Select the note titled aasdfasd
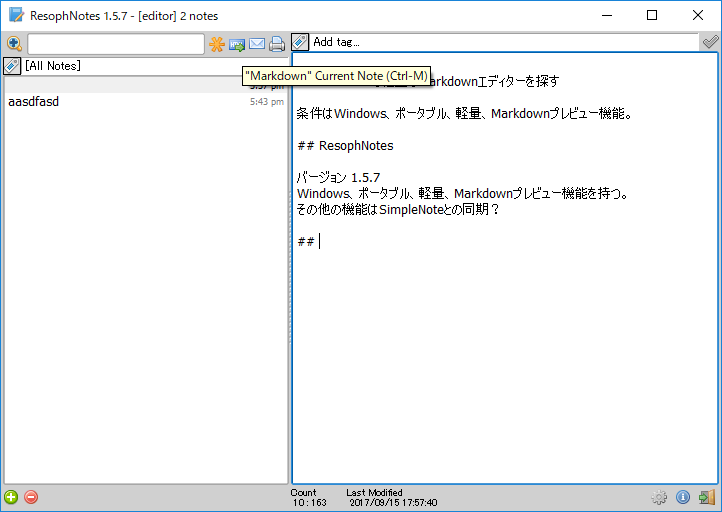 tap(146, 102)
